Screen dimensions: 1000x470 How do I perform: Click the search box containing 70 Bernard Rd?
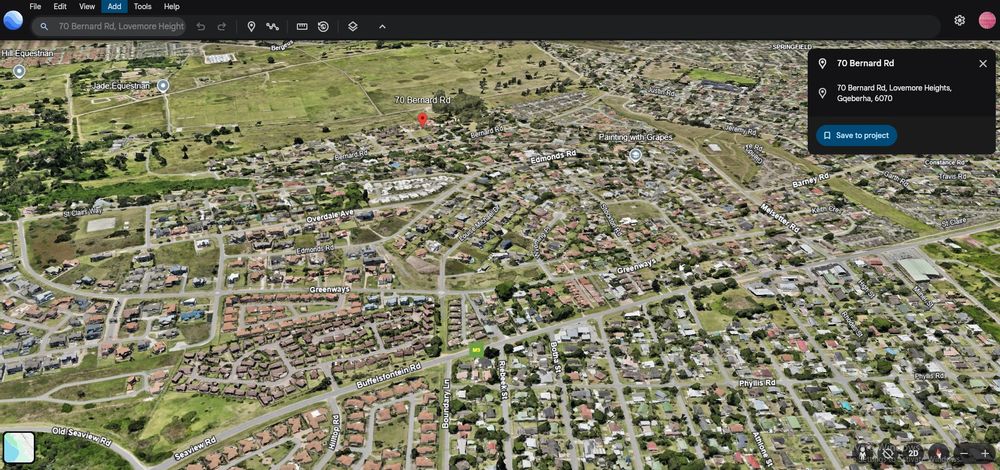tap(120, 26)
